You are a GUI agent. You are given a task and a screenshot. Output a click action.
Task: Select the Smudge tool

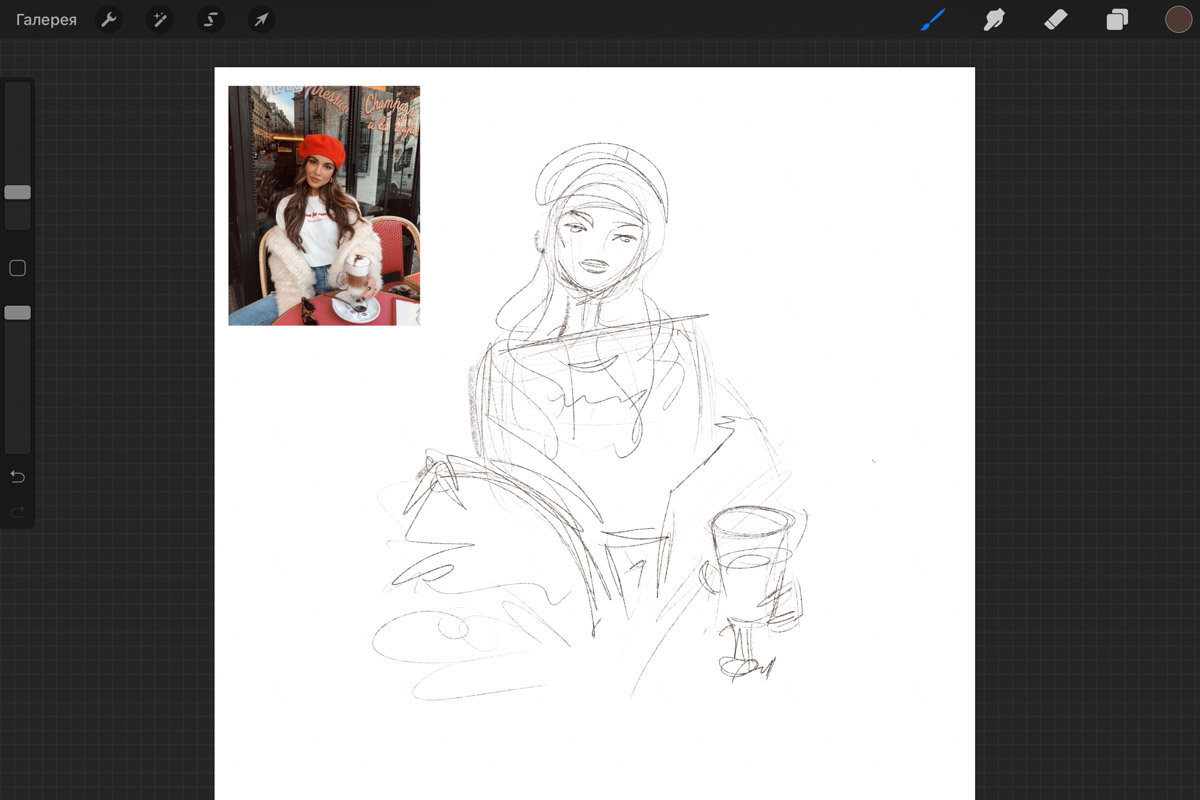coord(993,20)
